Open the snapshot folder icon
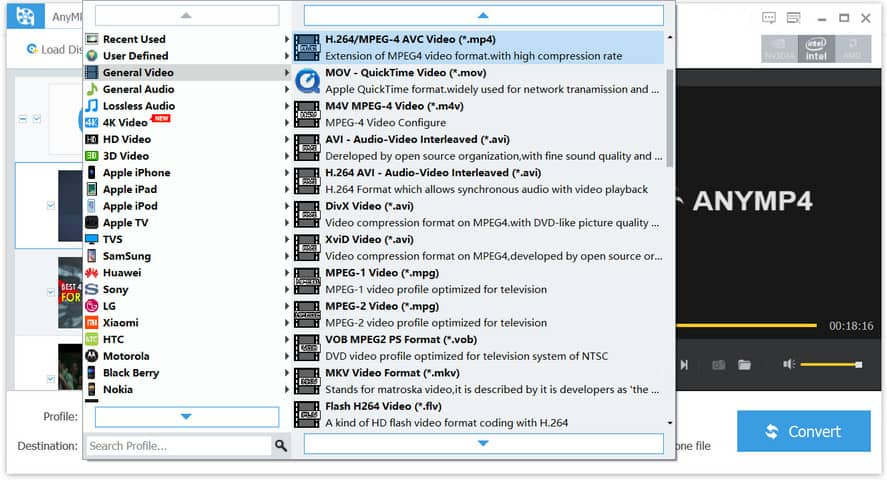Viewport: 887px width, 480px height. coord(744,365)
